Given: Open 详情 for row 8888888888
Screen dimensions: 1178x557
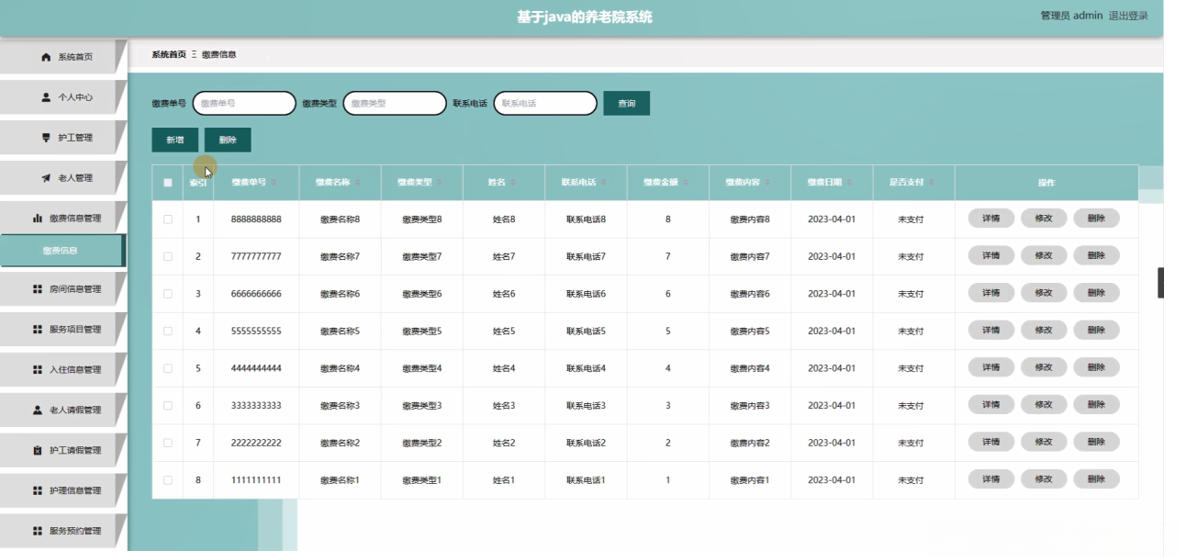Looking at the screenshot, I should [x=991, y=218].
